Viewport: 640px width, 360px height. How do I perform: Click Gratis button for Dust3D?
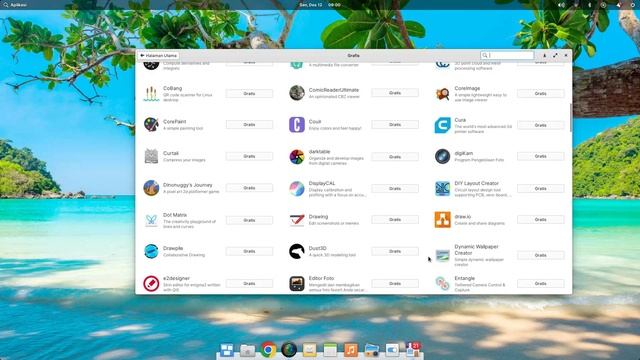(x=395, y=251)
